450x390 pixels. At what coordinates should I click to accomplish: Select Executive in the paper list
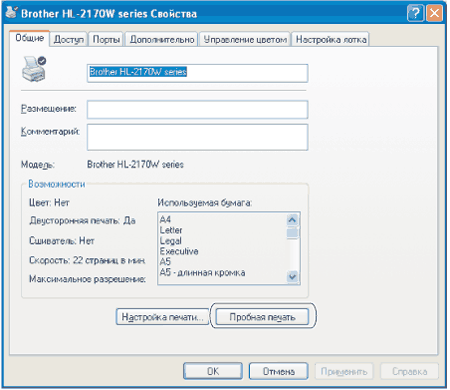pyautogui.click(x=179, y=251)
